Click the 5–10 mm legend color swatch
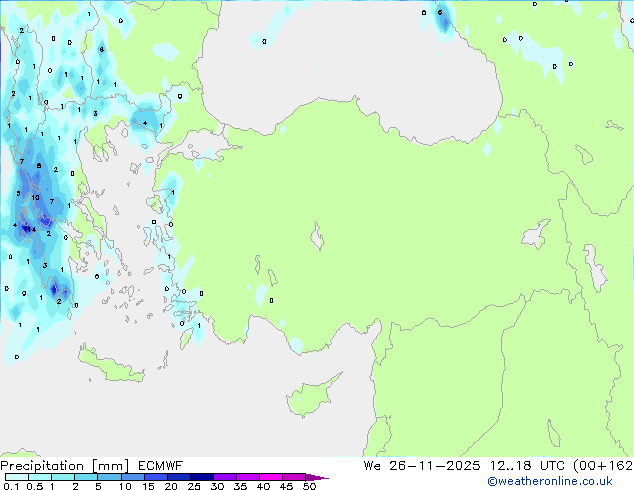634x490 pixels. [x=109, y=477]
